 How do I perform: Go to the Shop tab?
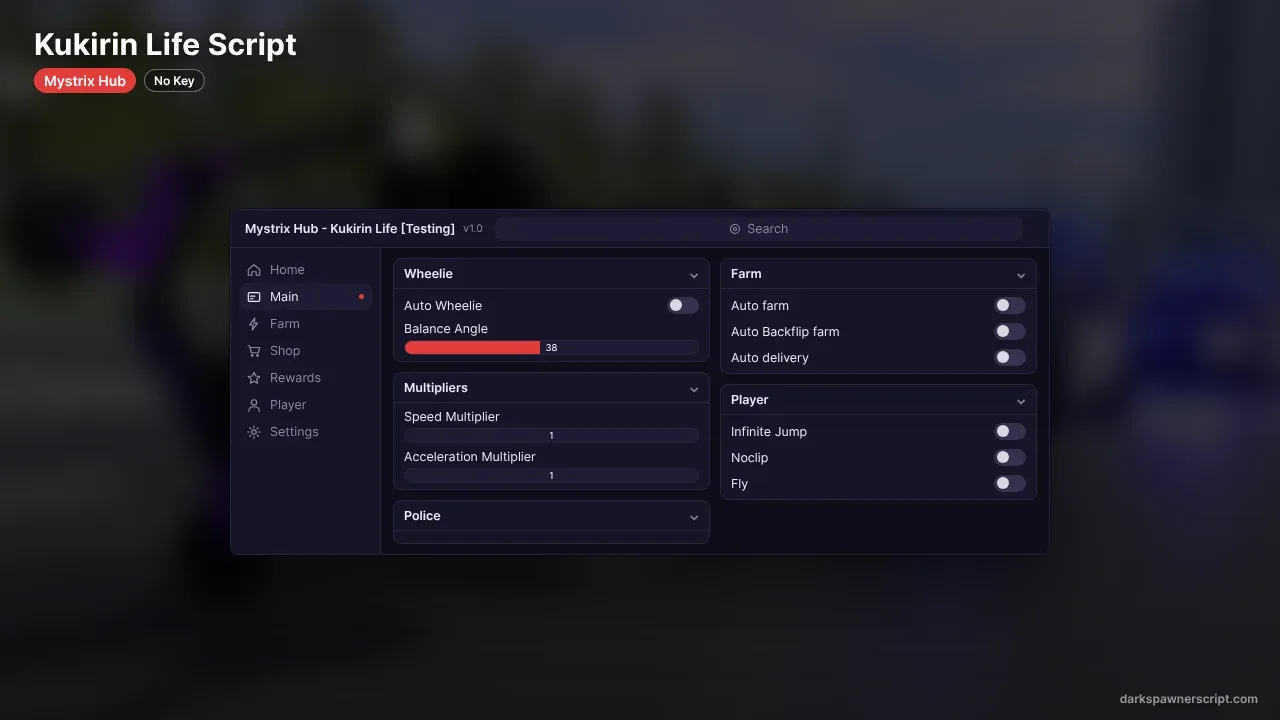(x=306, y=351)
